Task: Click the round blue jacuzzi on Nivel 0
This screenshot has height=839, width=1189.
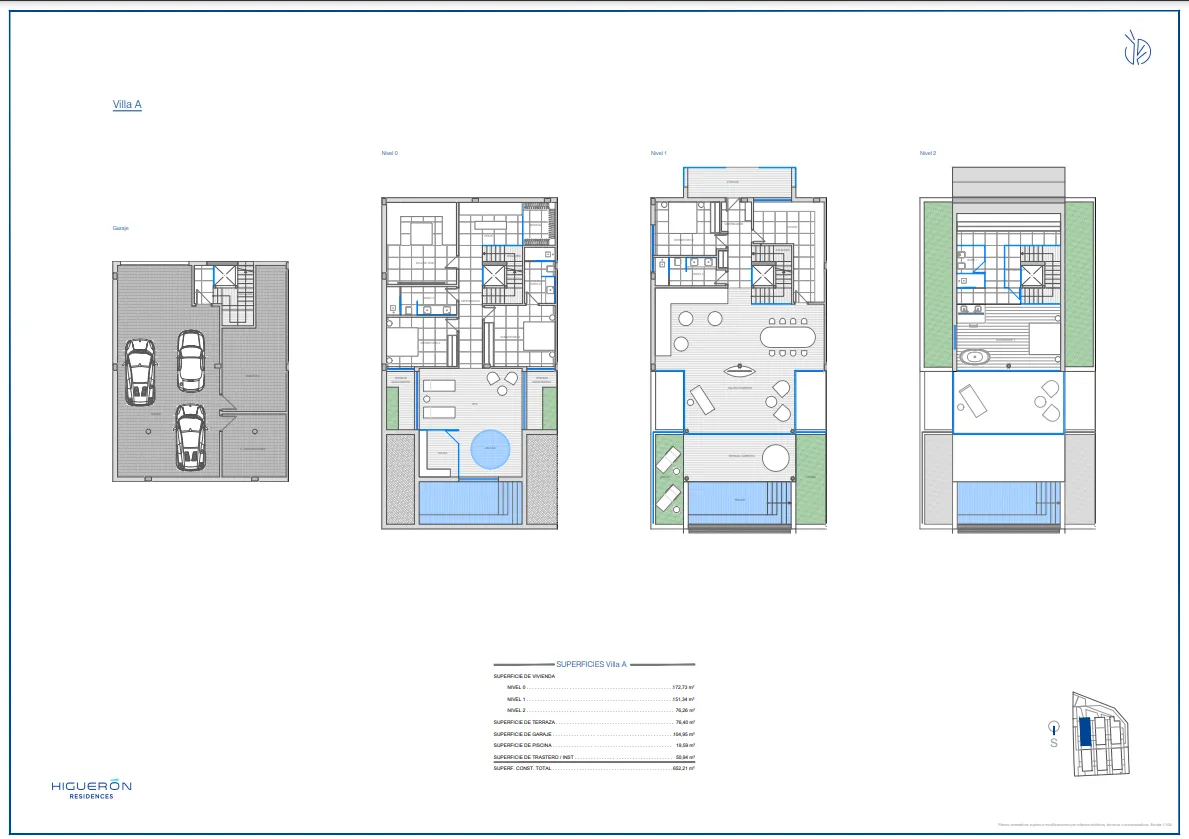Action: [x=490, y=451]
